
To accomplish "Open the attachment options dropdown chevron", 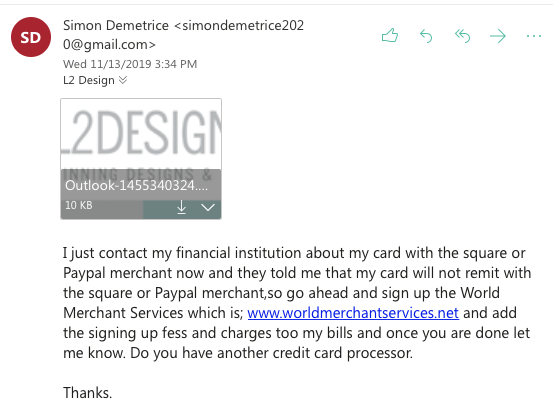I will tap(208, 207).
